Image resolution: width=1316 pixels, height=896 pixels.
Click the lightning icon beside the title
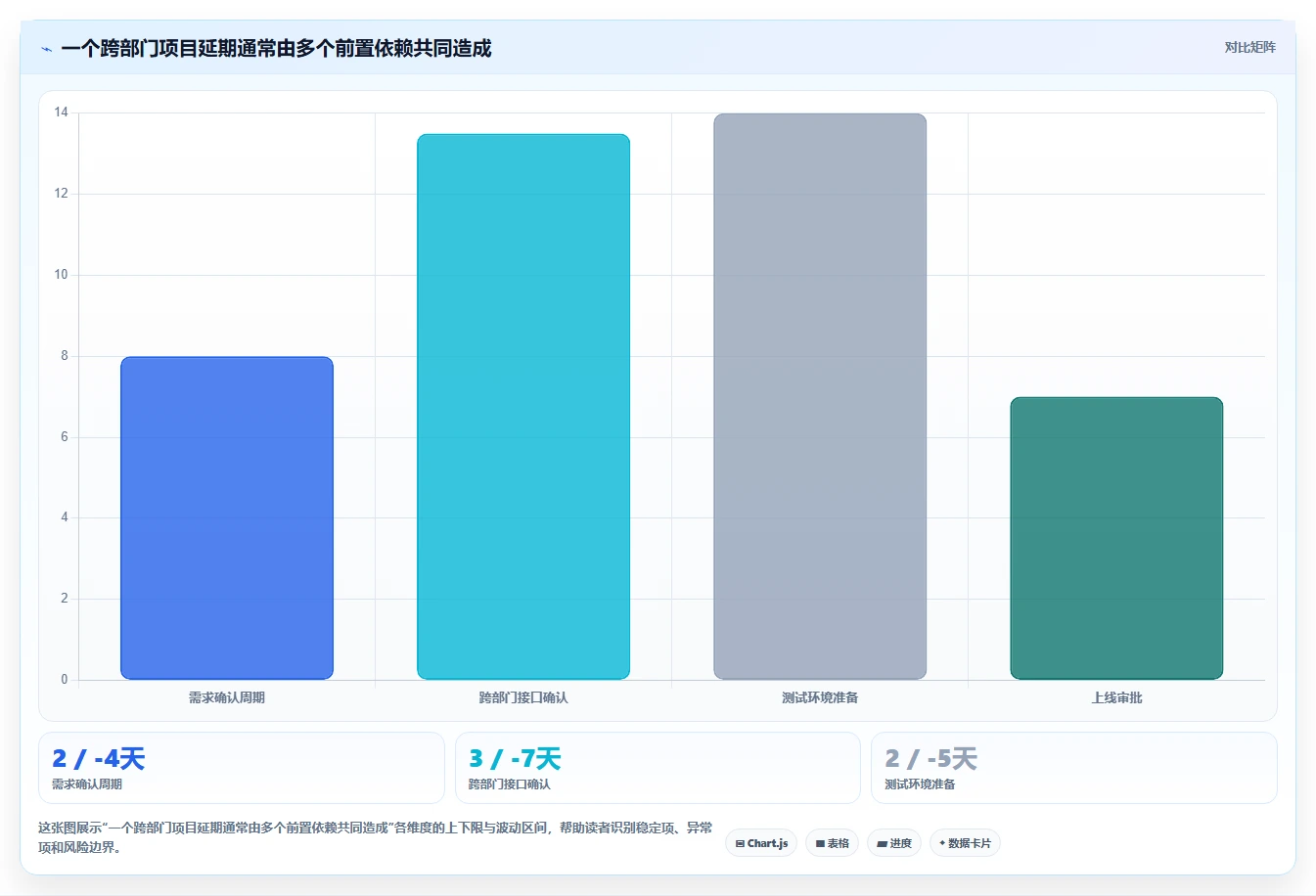pyautogui.click(x=46, y=49)
